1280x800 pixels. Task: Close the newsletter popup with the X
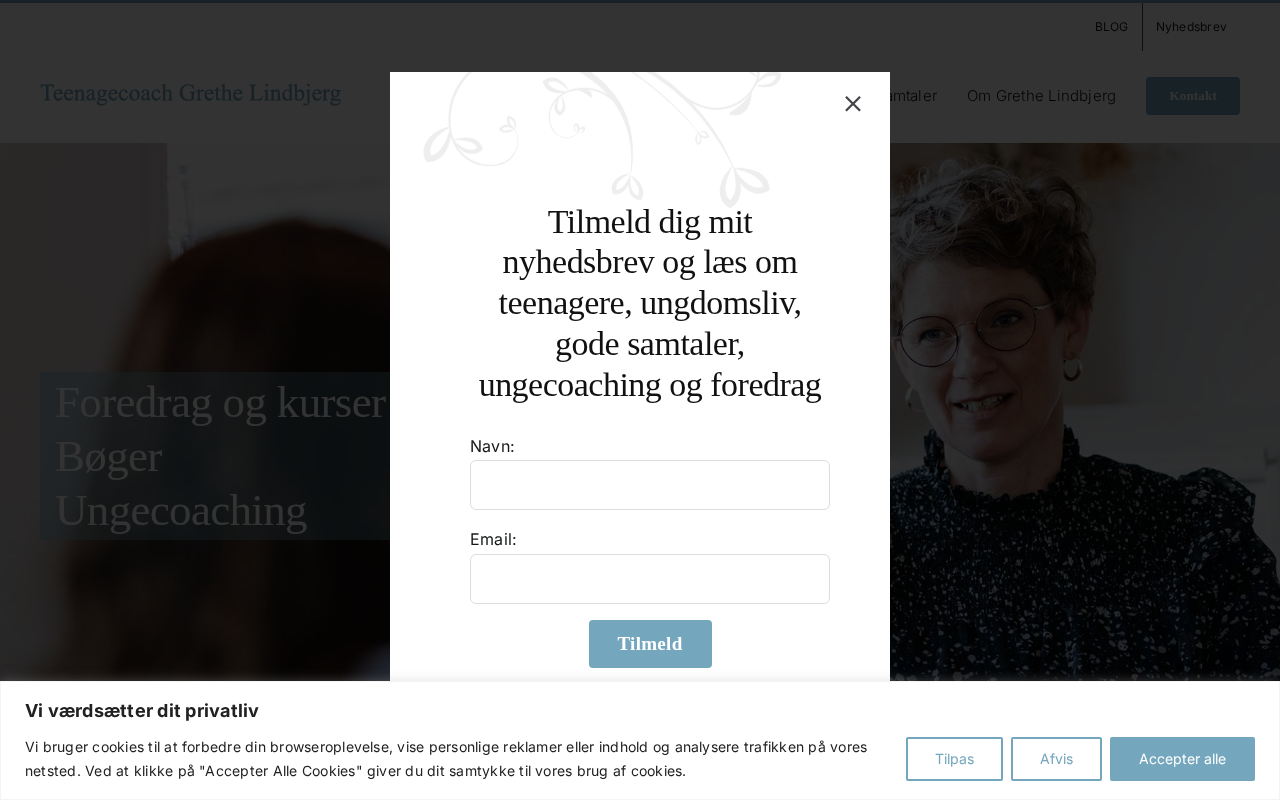click(852, 104)
